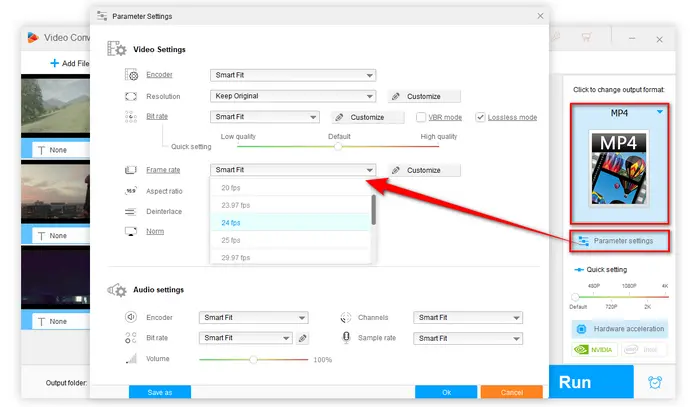Click the NVIDIA acceleration badge
The width and height of the screenshot is (700, 407).
coord(594,349)
